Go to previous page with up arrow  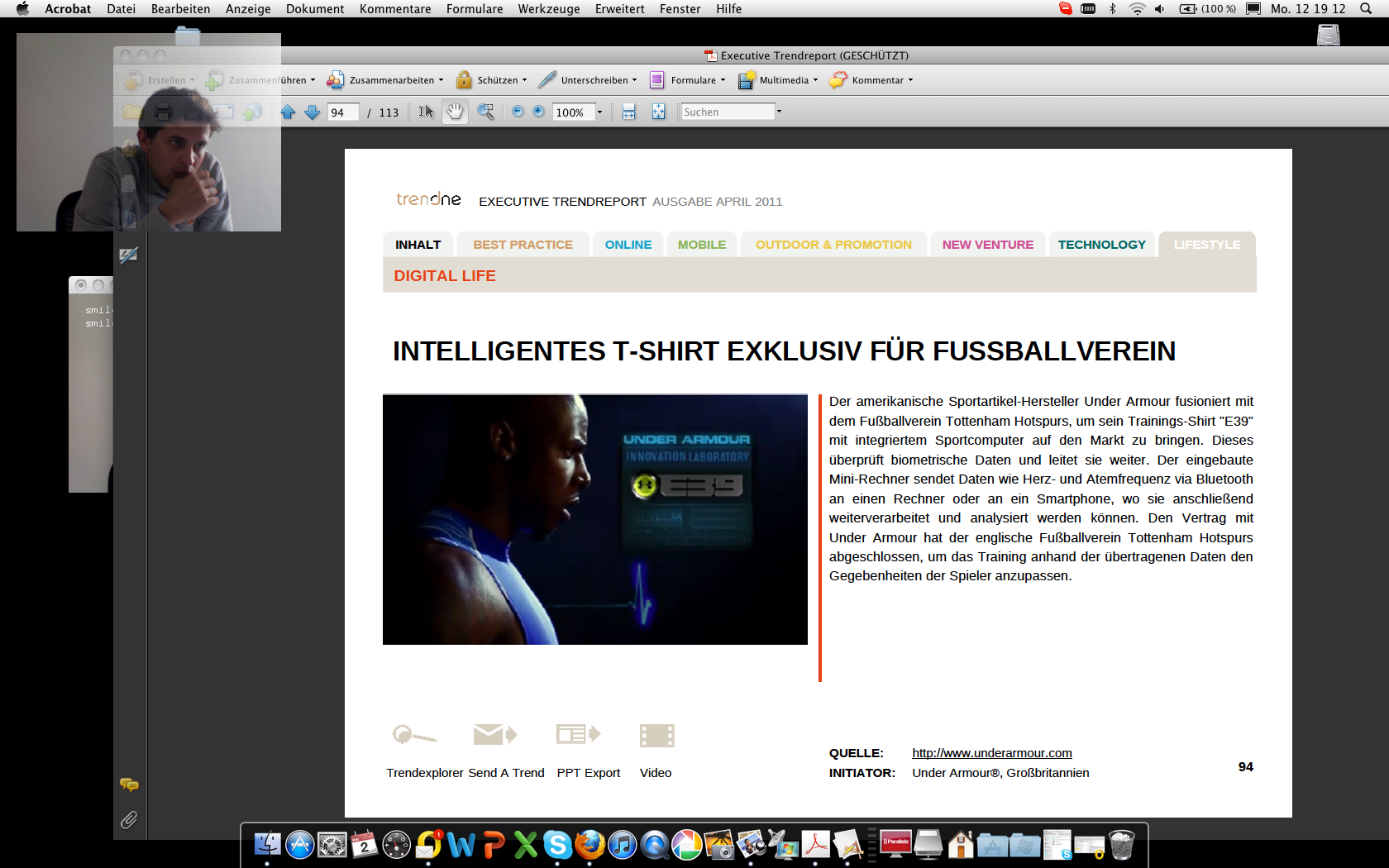coord(288,112)
